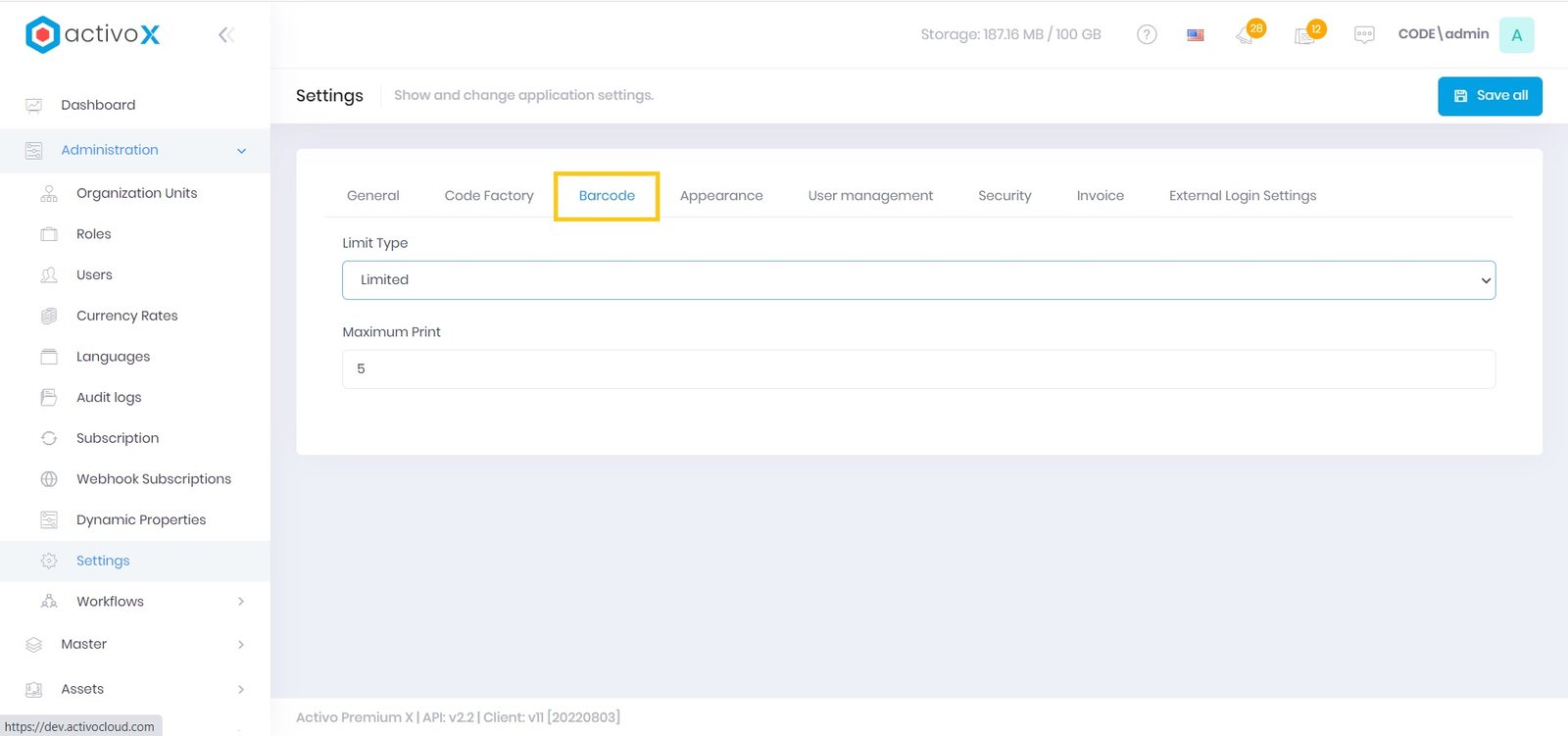Open the chat message icon
The image size is (1568, 736).
(x=1364, y=35)
